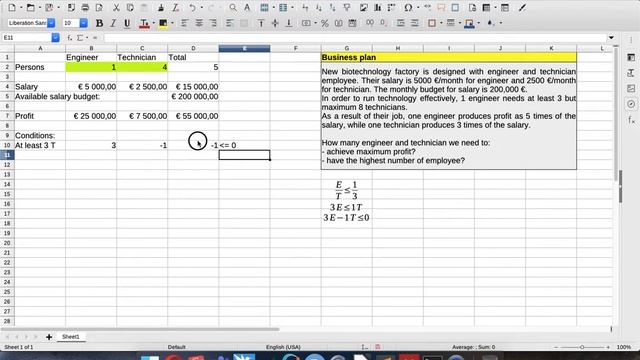
Task: Open Find and Replace magnifier
Action: (233, 7)
